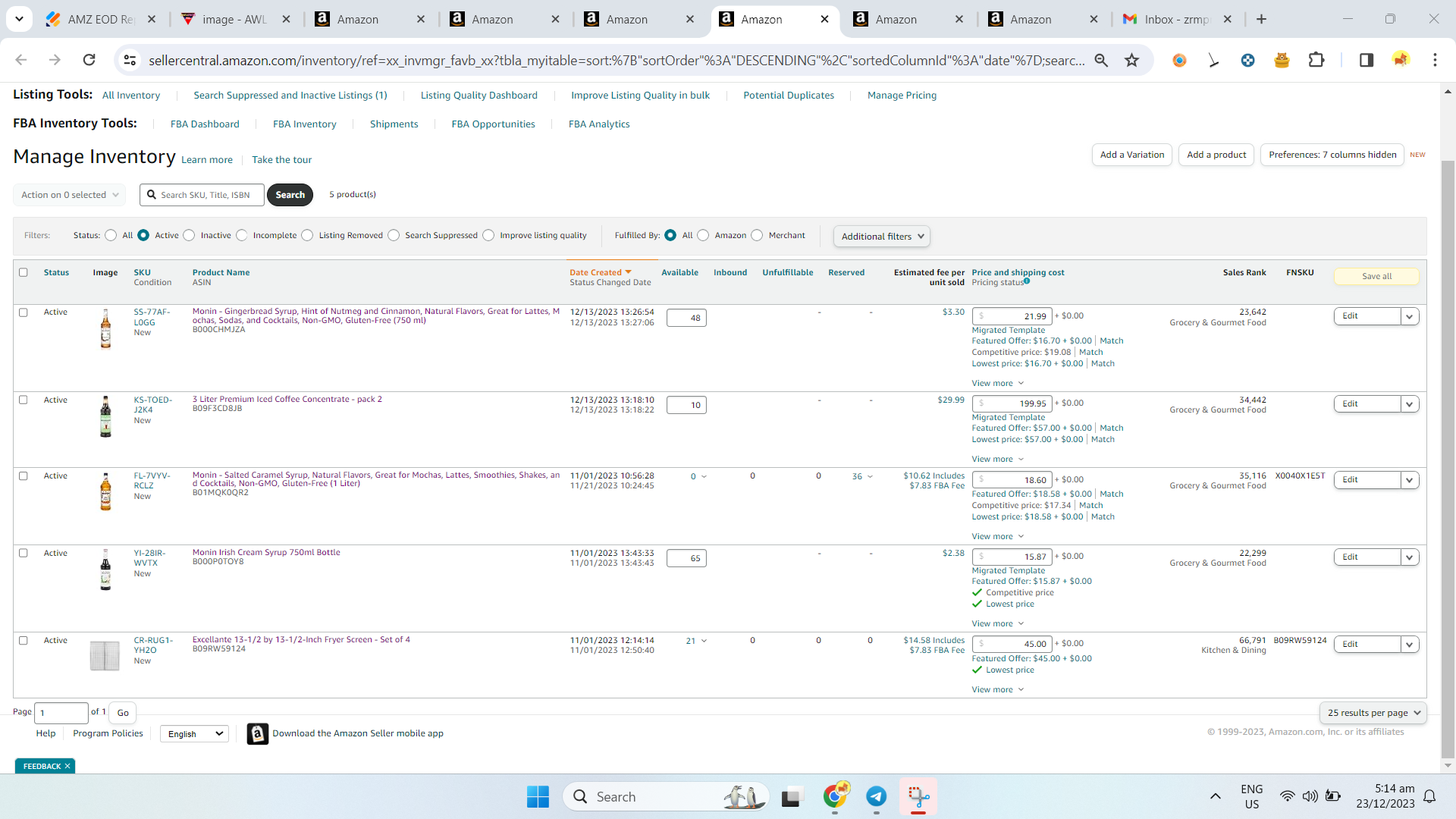The height and width of the screenshot is (819, 1456).
Task: Open the task view icon in taskbar
Action: click(792, 797)
